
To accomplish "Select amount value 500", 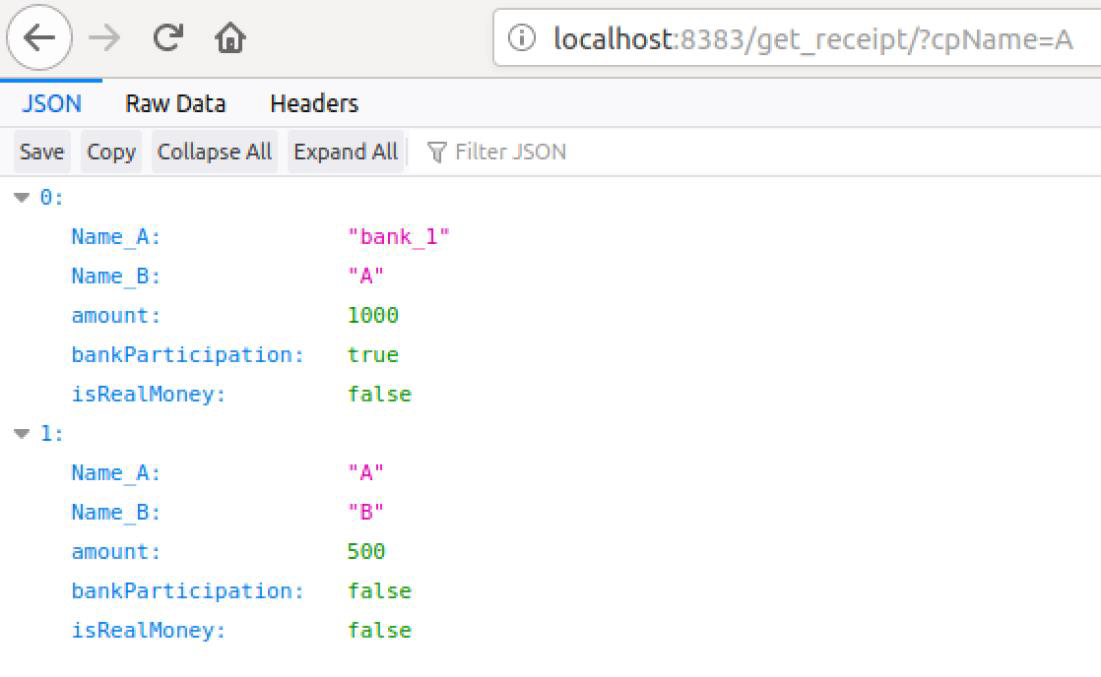I will click(x=366, y=551).
